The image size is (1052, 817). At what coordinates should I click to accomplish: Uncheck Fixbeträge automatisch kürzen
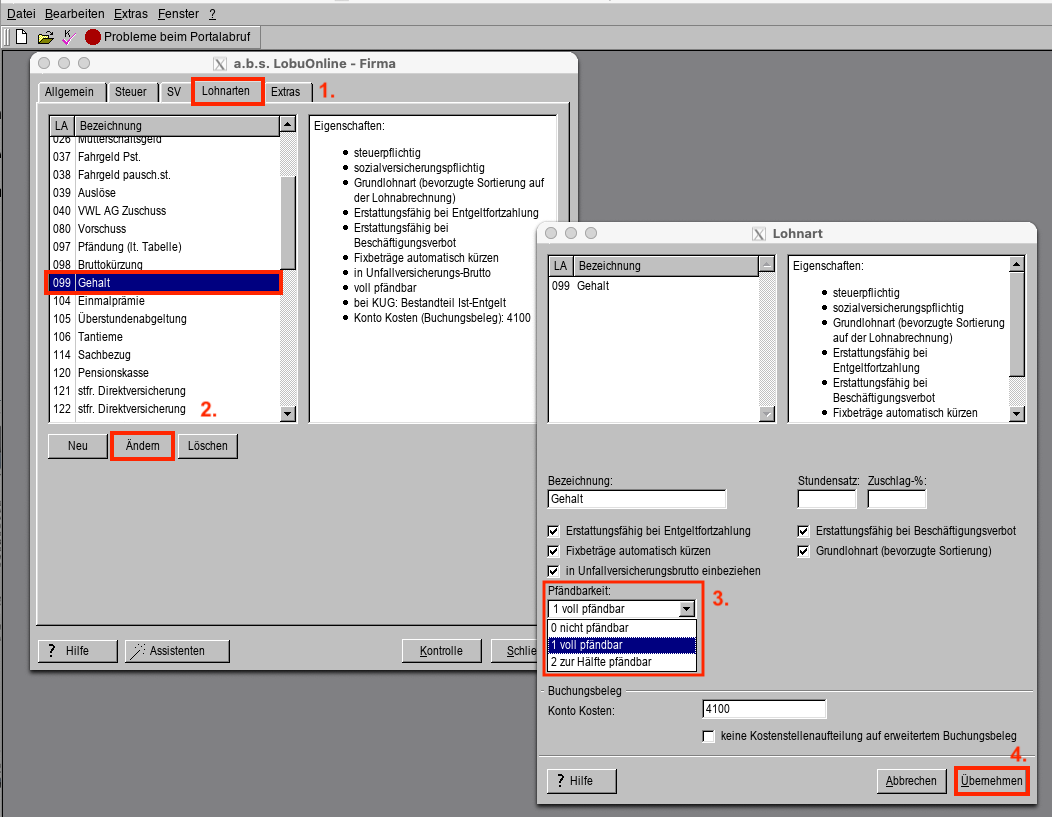(x=554, y=551)
